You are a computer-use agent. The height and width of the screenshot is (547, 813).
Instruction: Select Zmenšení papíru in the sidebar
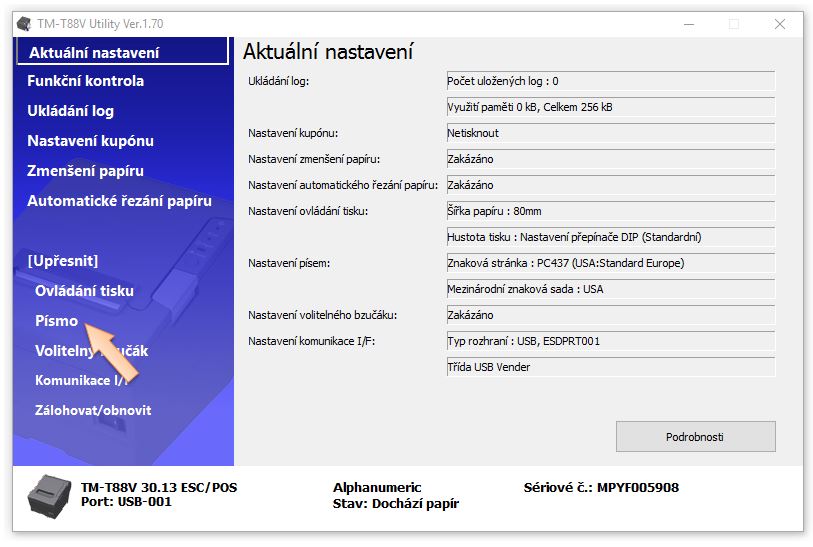(x=85, y=171)
